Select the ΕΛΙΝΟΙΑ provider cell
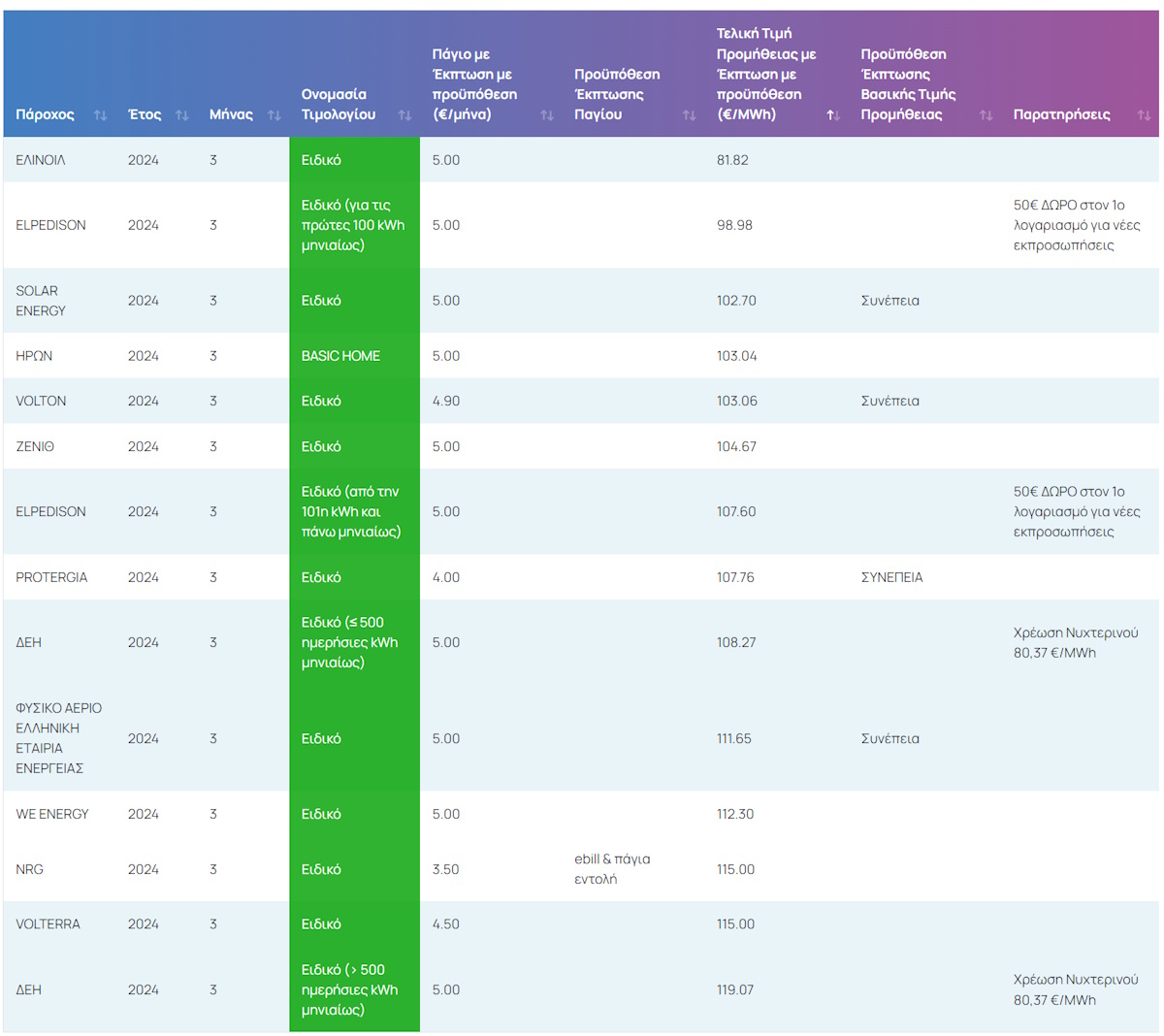 coord(41,160)
